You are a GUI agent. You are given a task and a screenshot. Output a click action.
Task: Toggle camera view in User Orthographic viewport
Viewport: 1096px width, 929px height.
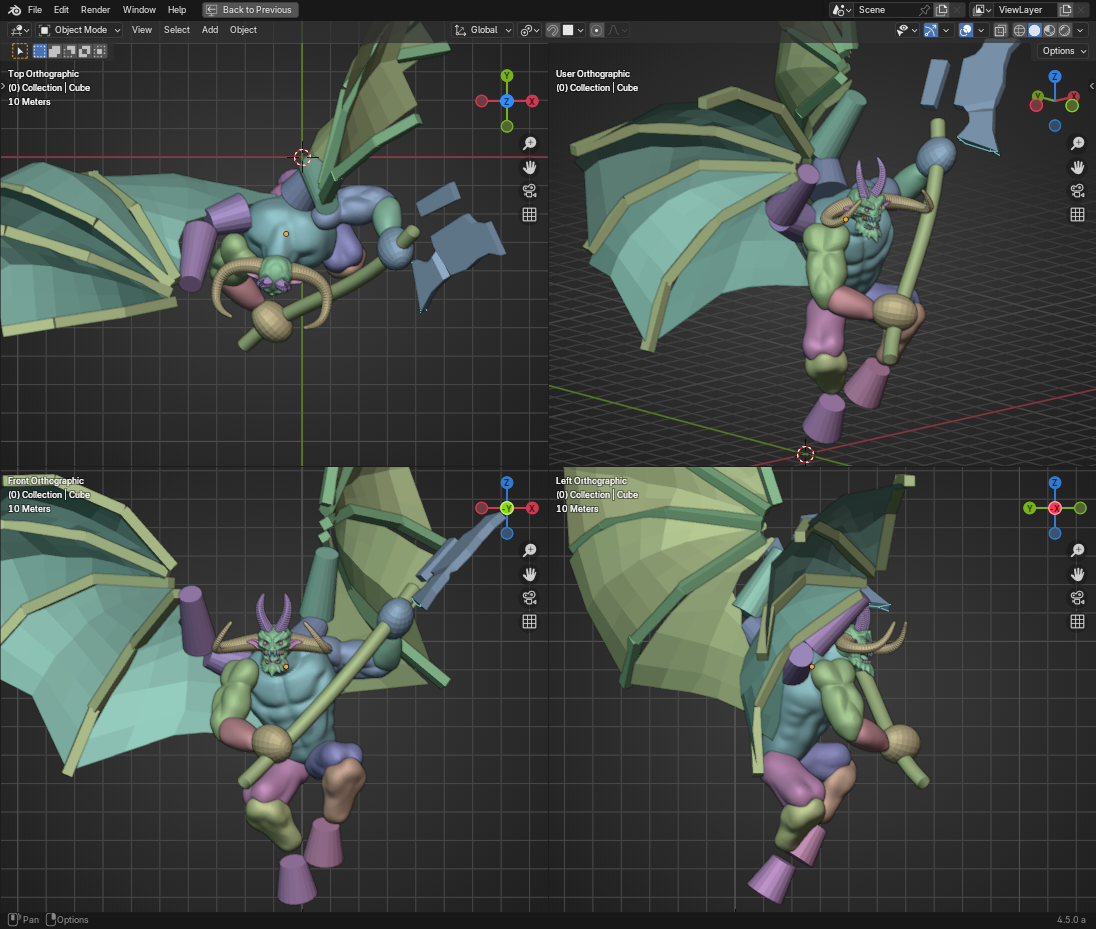click(1078, 191)
